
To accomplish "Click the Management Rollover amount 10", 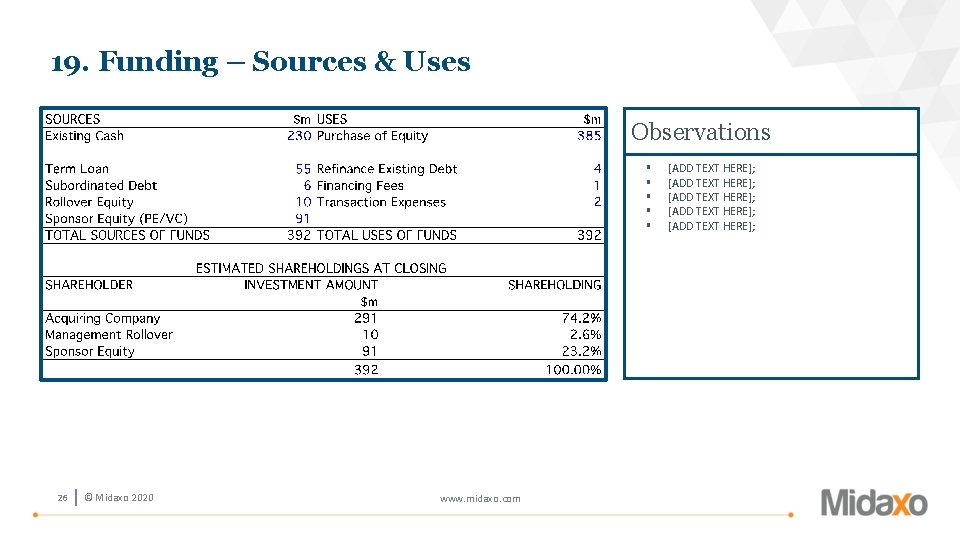I will tap(370, 335).
